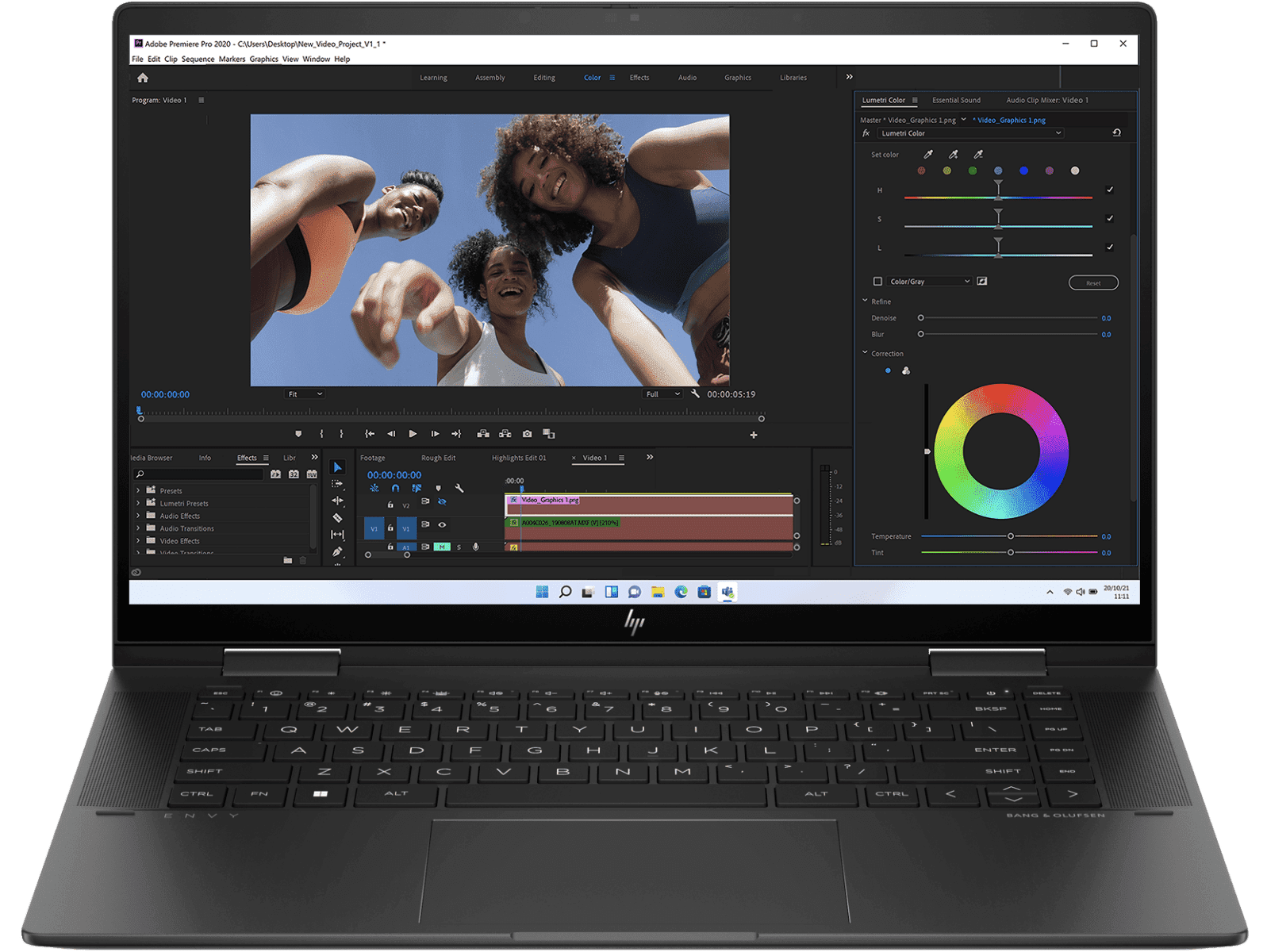Screen dimensions: 1267x952
Task: Export a frame using the camera icon
Action: tap(527, 434)
